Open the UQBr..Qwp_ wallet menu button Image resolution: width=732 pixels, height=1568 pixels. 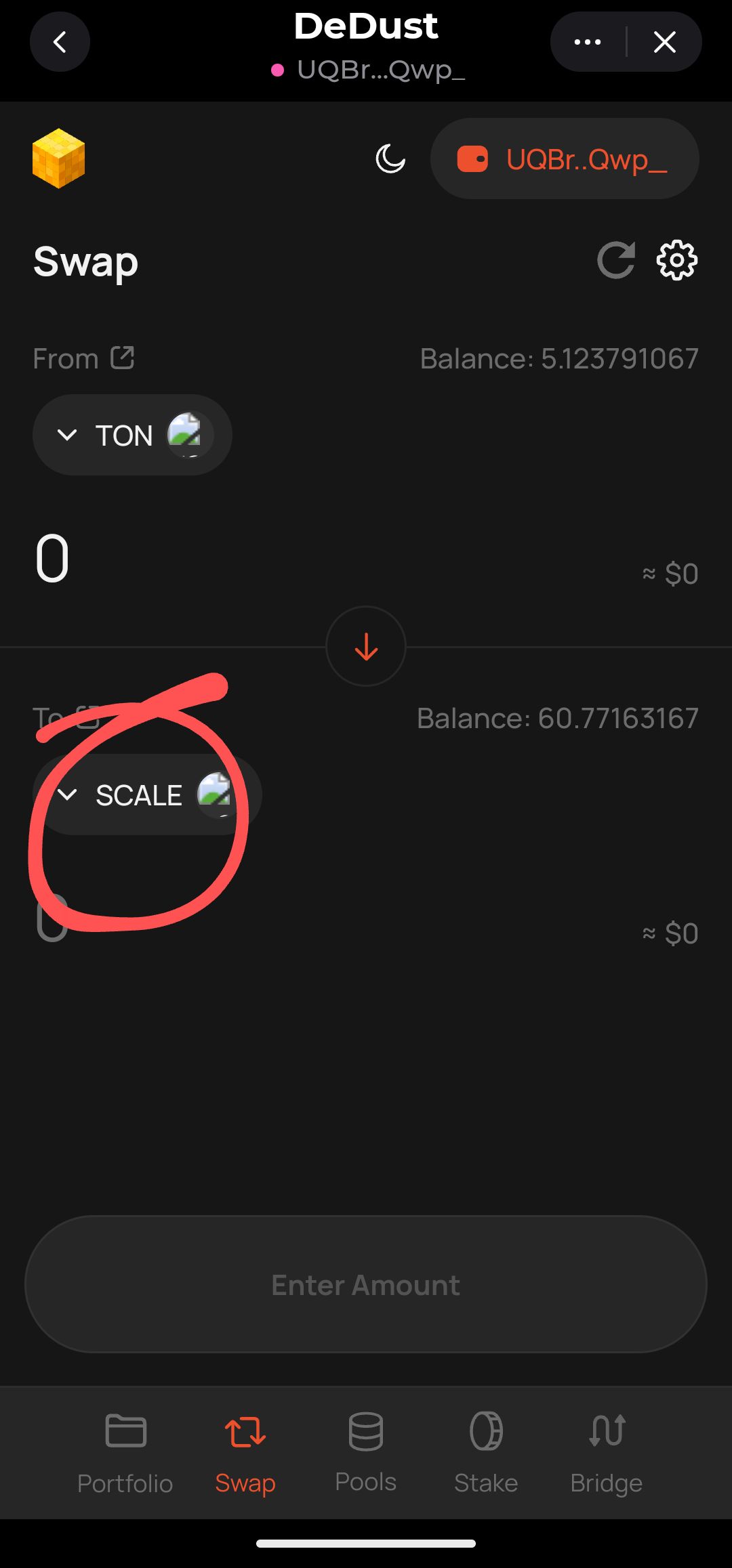[x=564, y=159]
